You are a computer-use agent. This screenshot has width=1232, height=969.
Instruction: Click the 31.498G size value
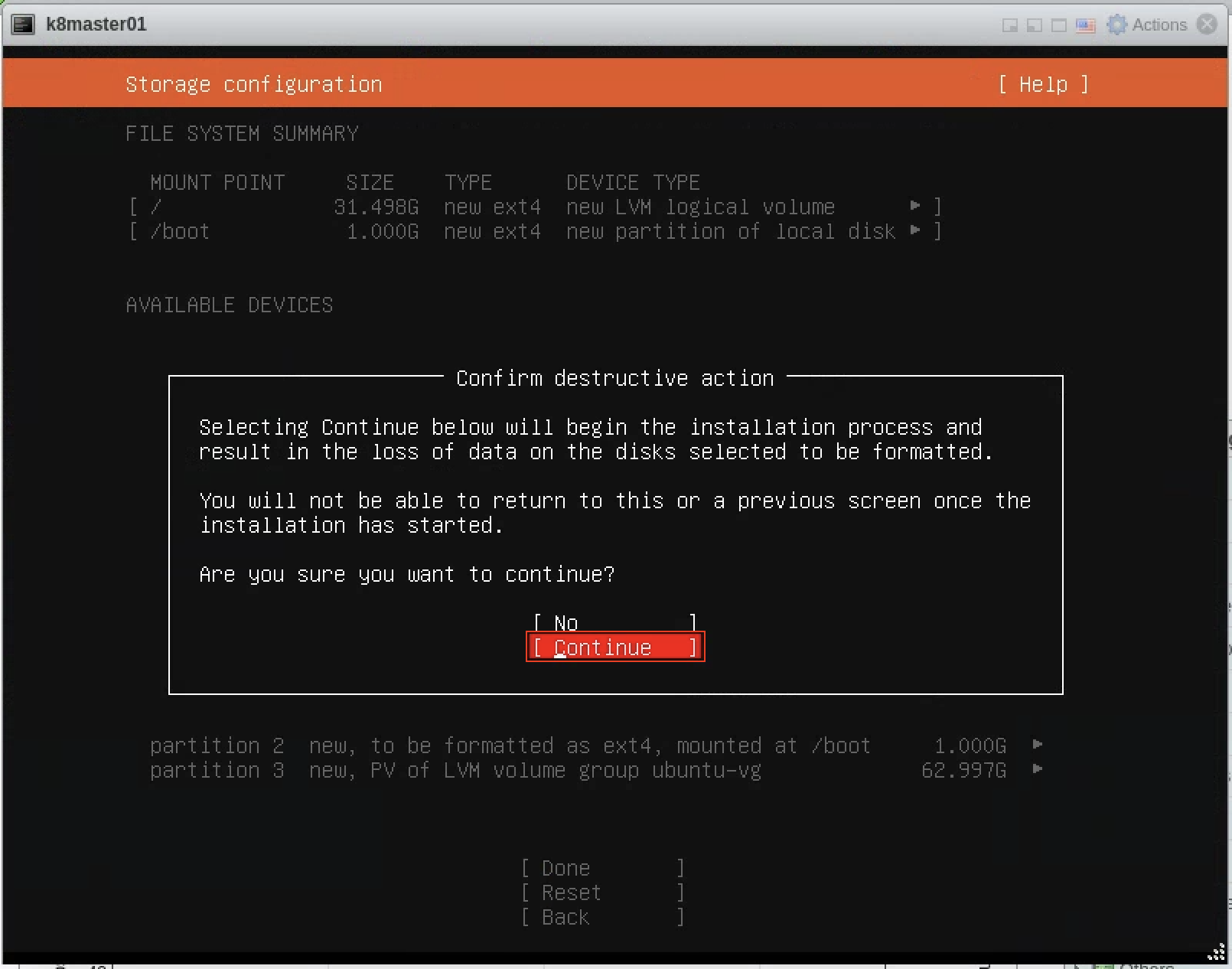(376, 207)
